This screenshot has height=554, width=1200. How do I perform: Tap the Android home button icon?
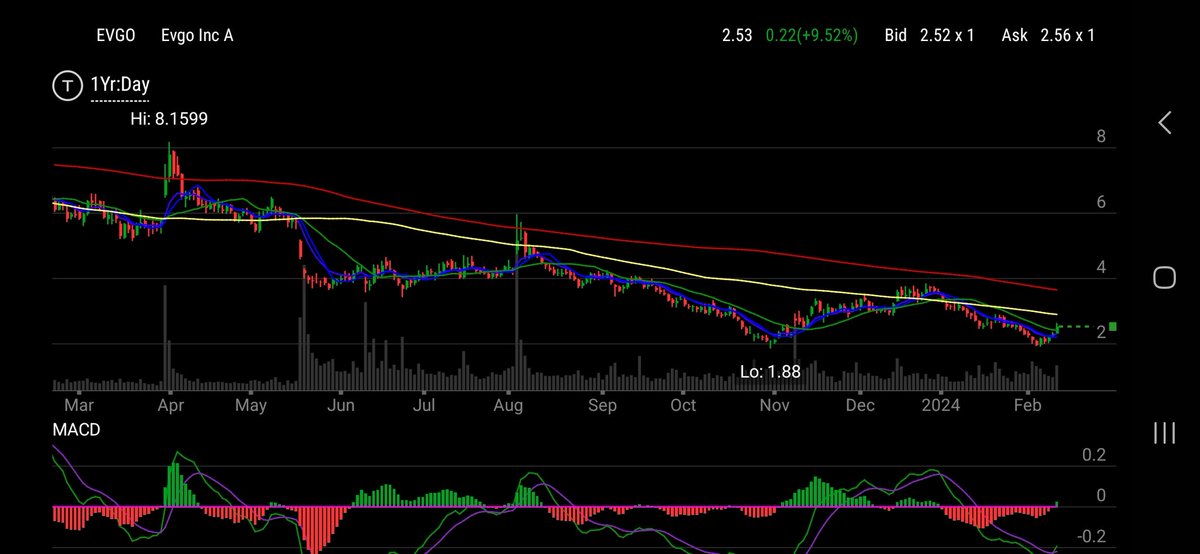1164,277
